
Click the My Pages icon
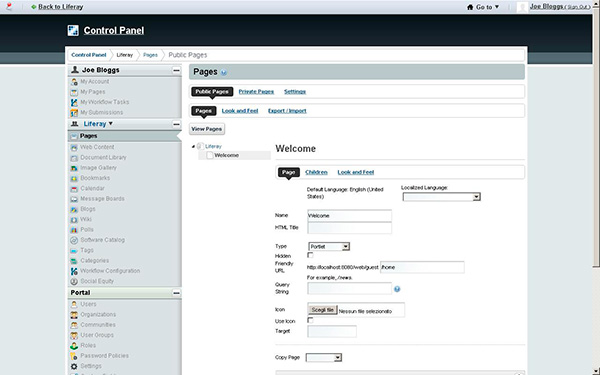click(74, 92)
